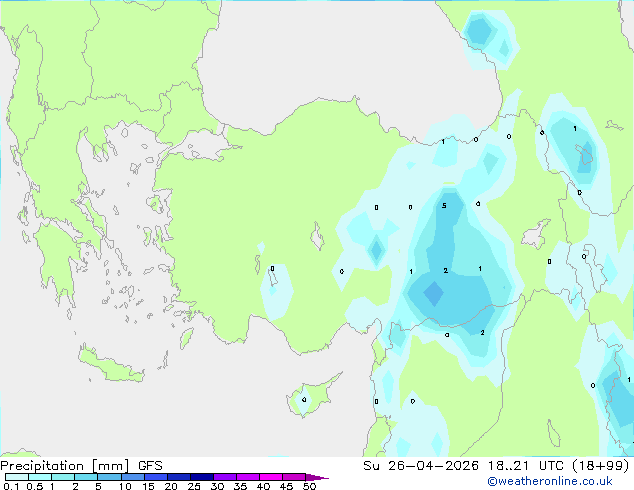Image resolution: width=634 pixels, height=490 pixels.
Task: Click the '50' legend scale label
Action: 309,486
